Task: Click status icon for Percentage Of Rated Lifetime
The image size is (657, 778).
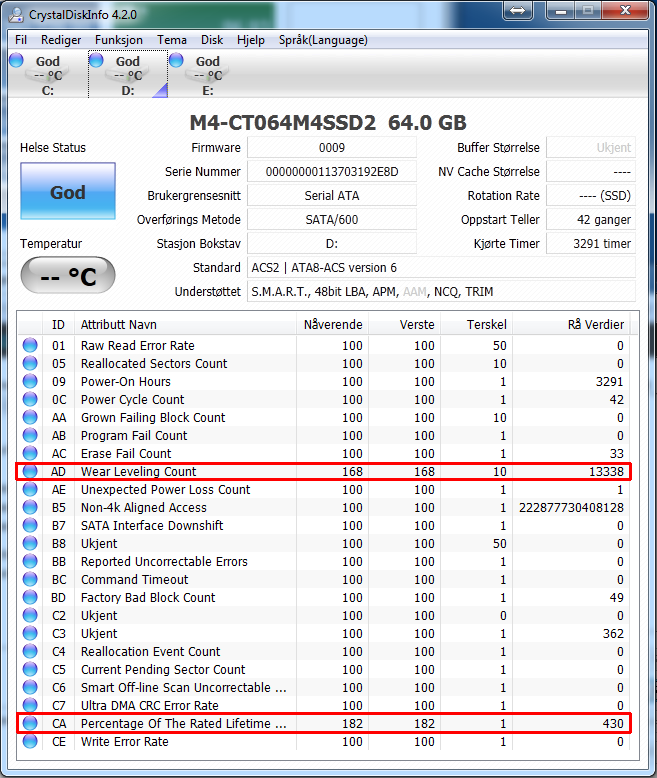Action: [x=30, y=723]
